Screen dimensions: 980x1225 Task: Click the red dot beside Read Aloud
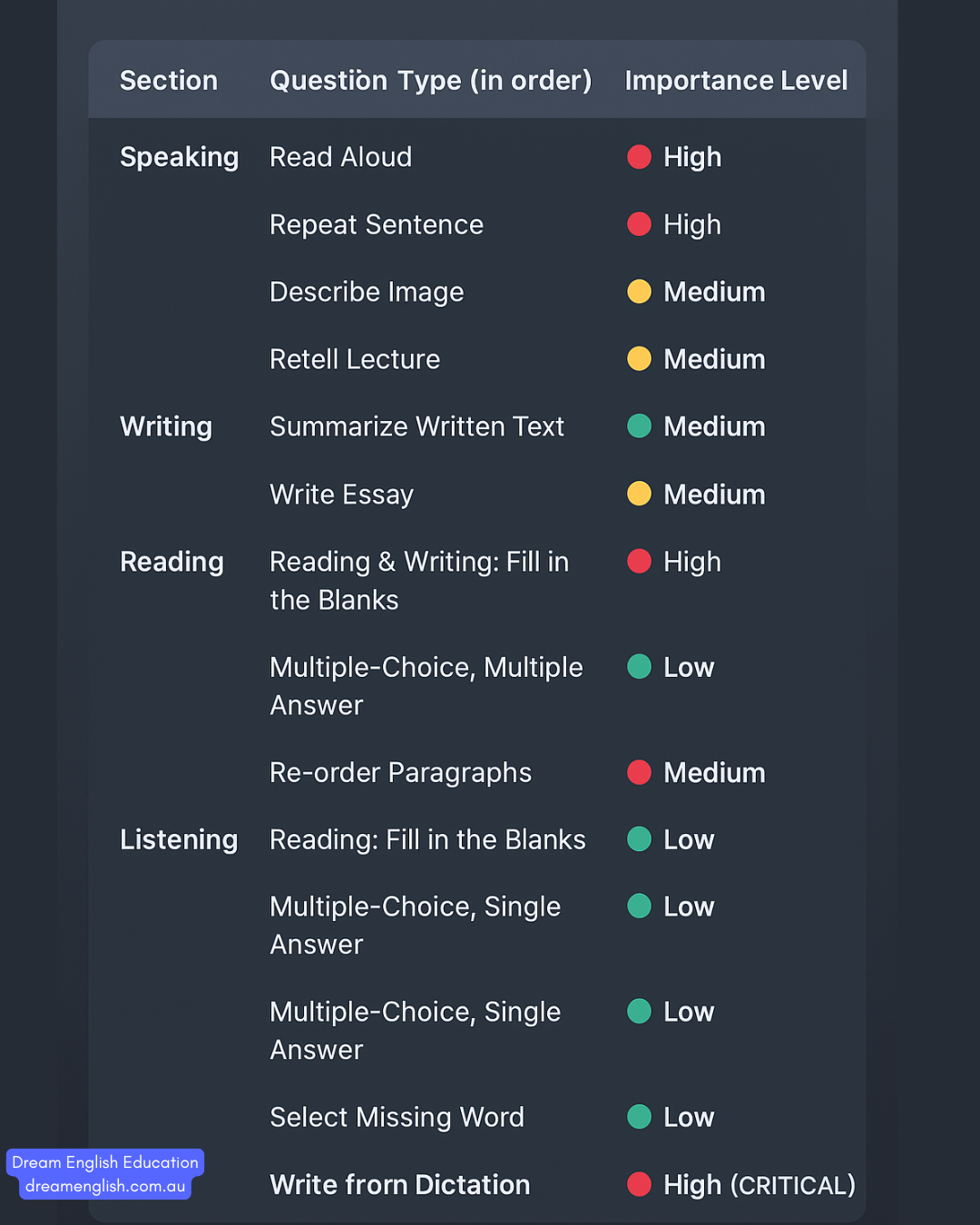(x=639, y=157)
